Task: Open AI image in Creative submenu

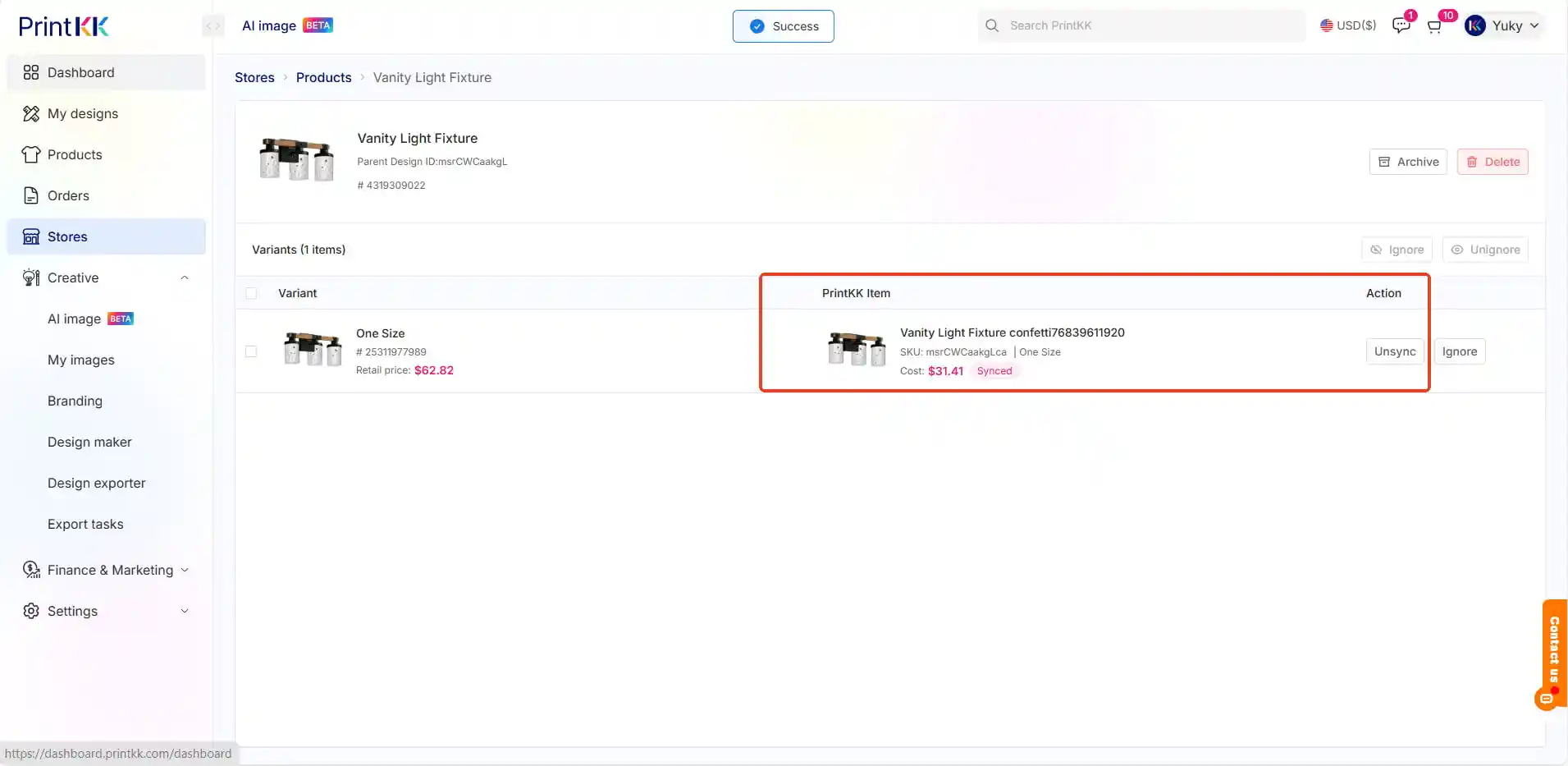Action: (x=74, y=319)
